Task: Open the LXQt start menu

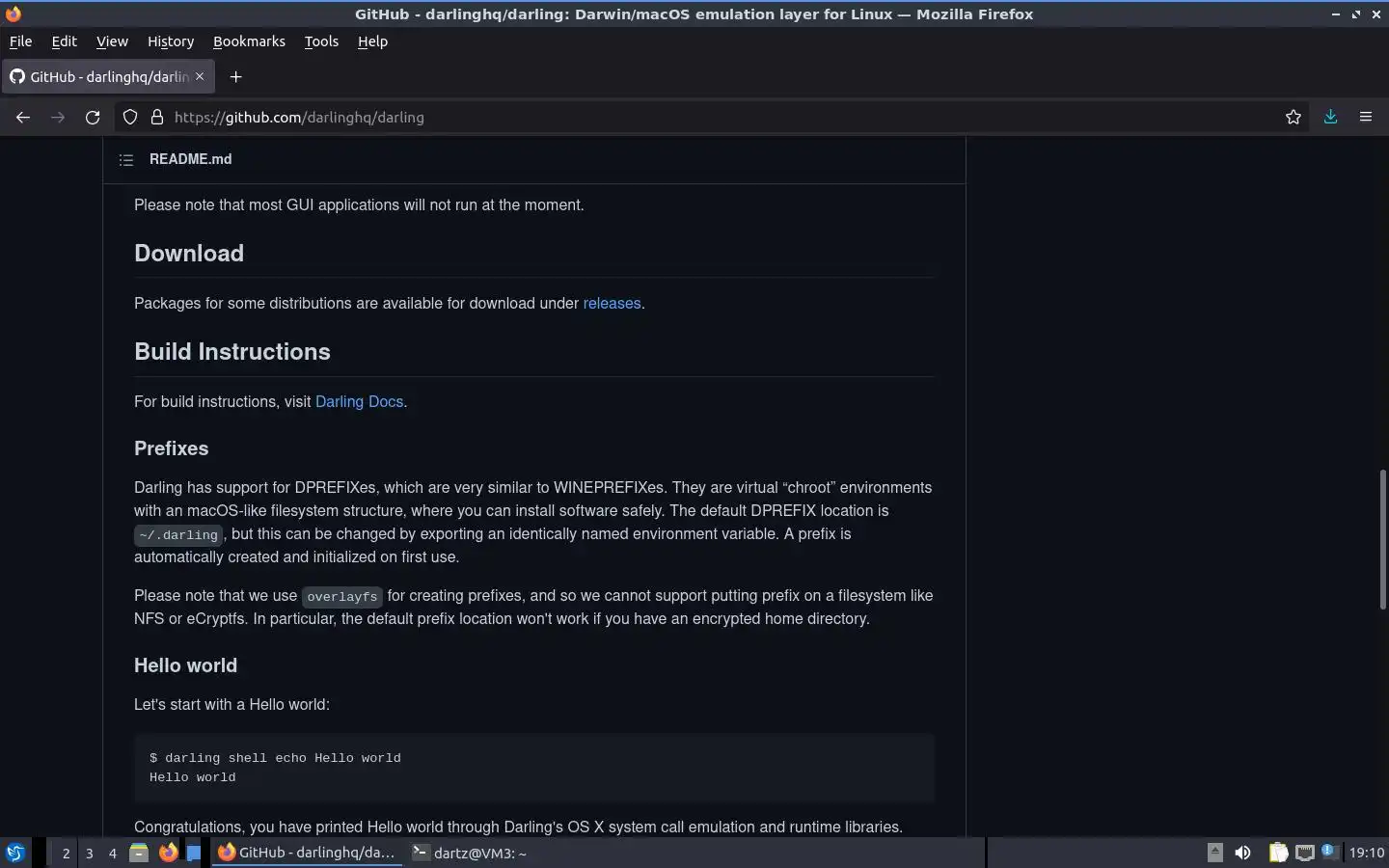Action: point(14,853)
